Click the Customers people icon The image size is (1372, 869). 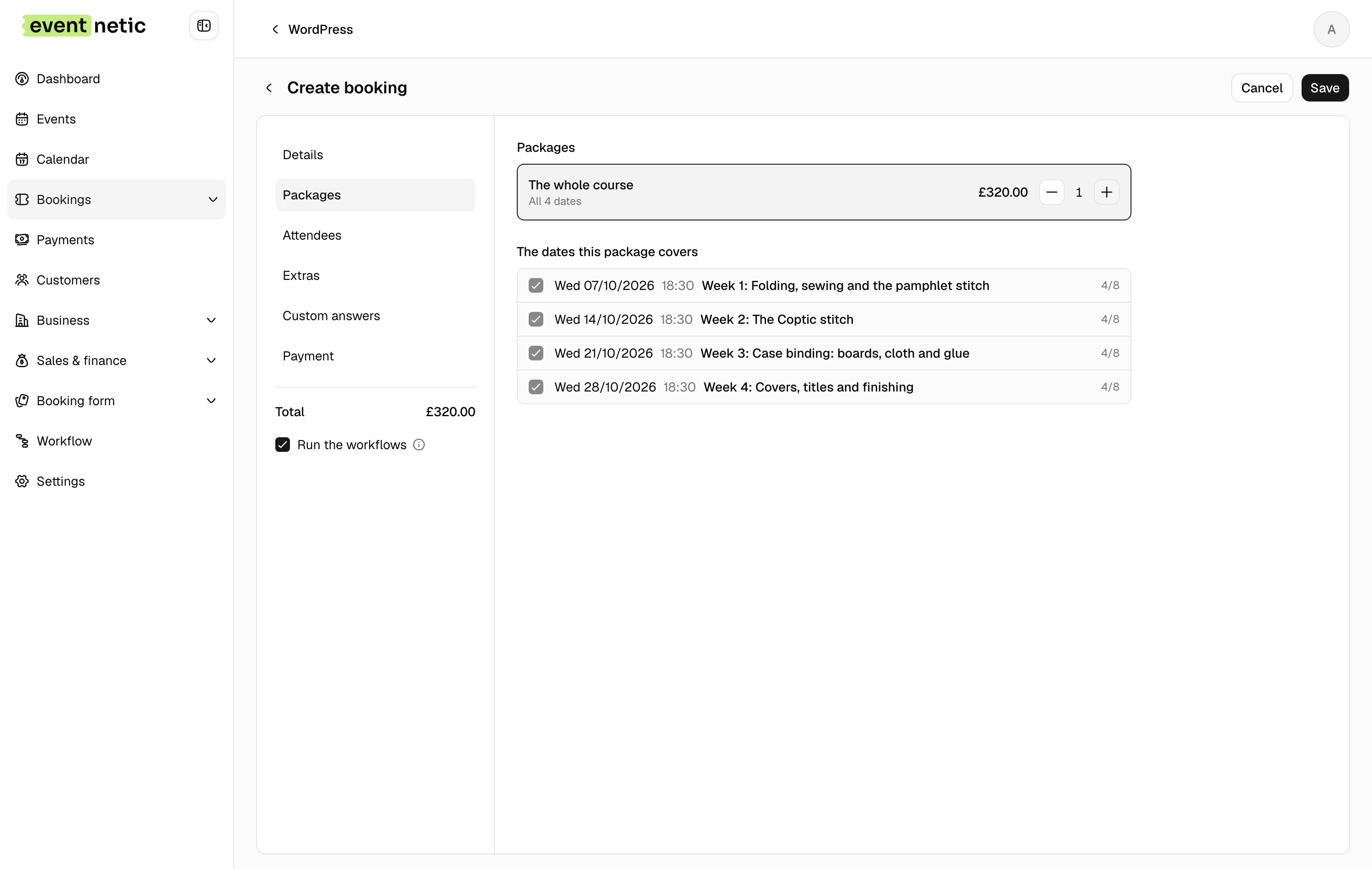[x=21, y=280]
